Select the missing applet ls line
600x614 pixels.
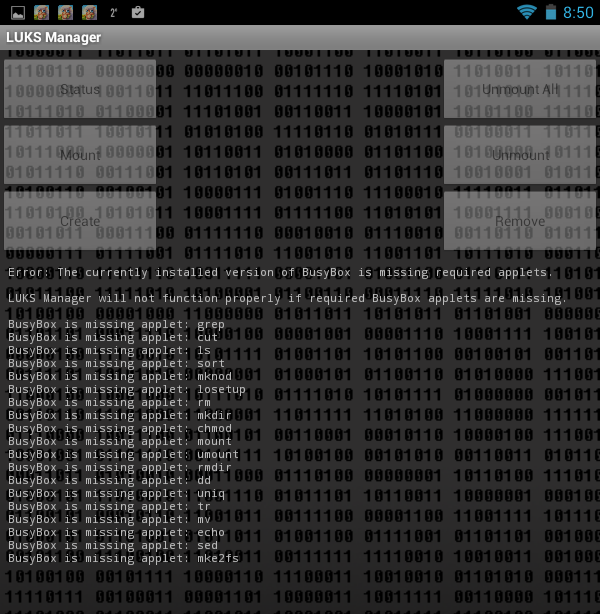point(109,350)
